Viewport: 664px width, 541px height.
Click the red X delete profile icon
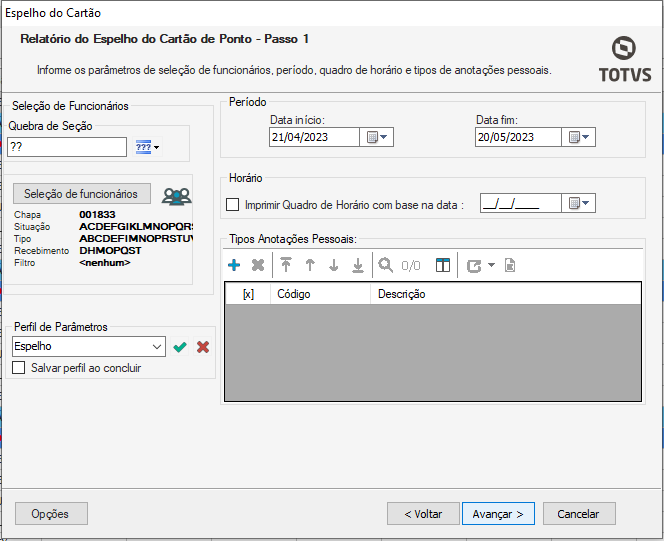tap(203, 347)
